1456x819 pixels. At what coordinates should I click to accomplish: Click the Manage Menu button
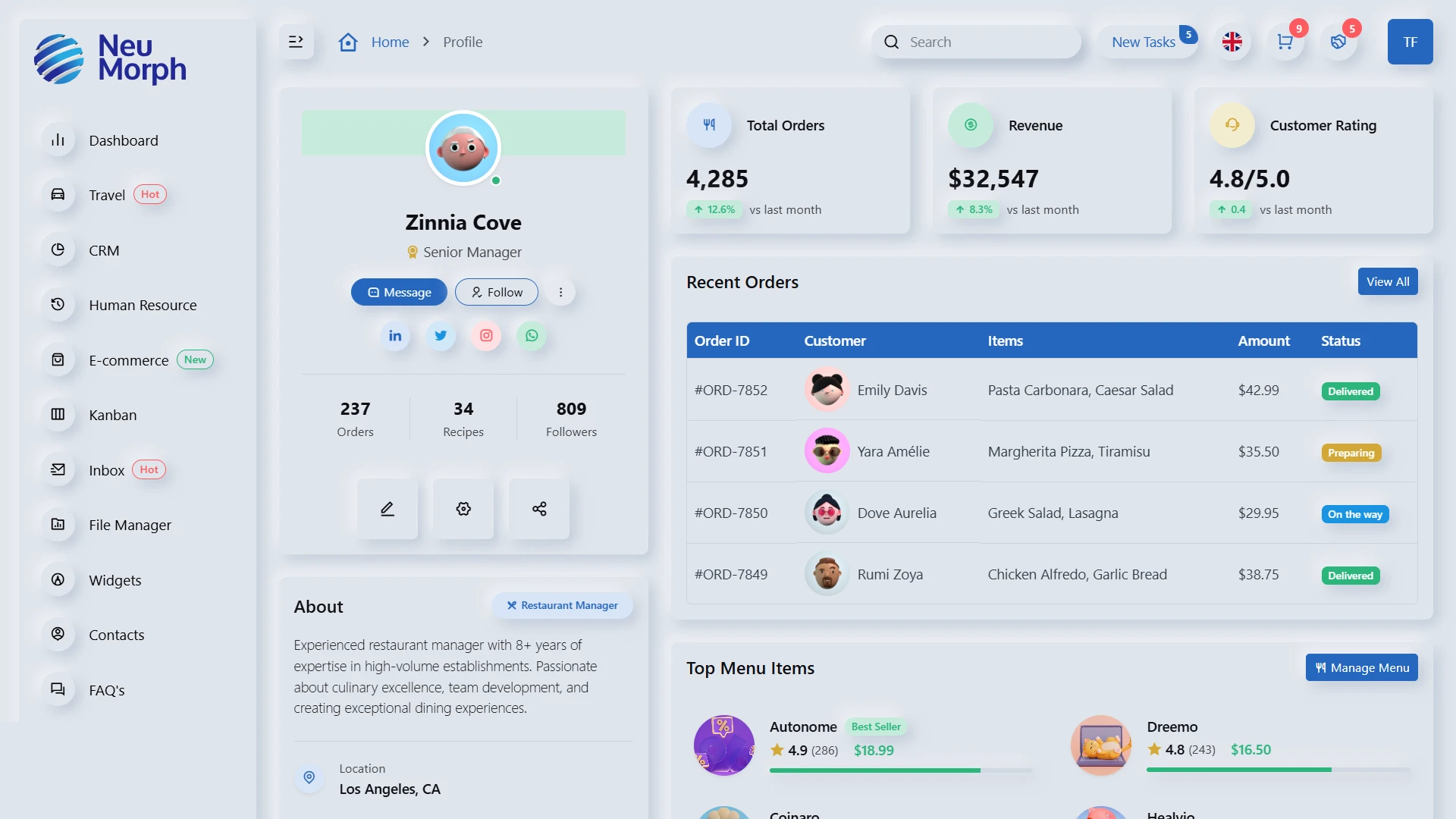(1362, 668)
